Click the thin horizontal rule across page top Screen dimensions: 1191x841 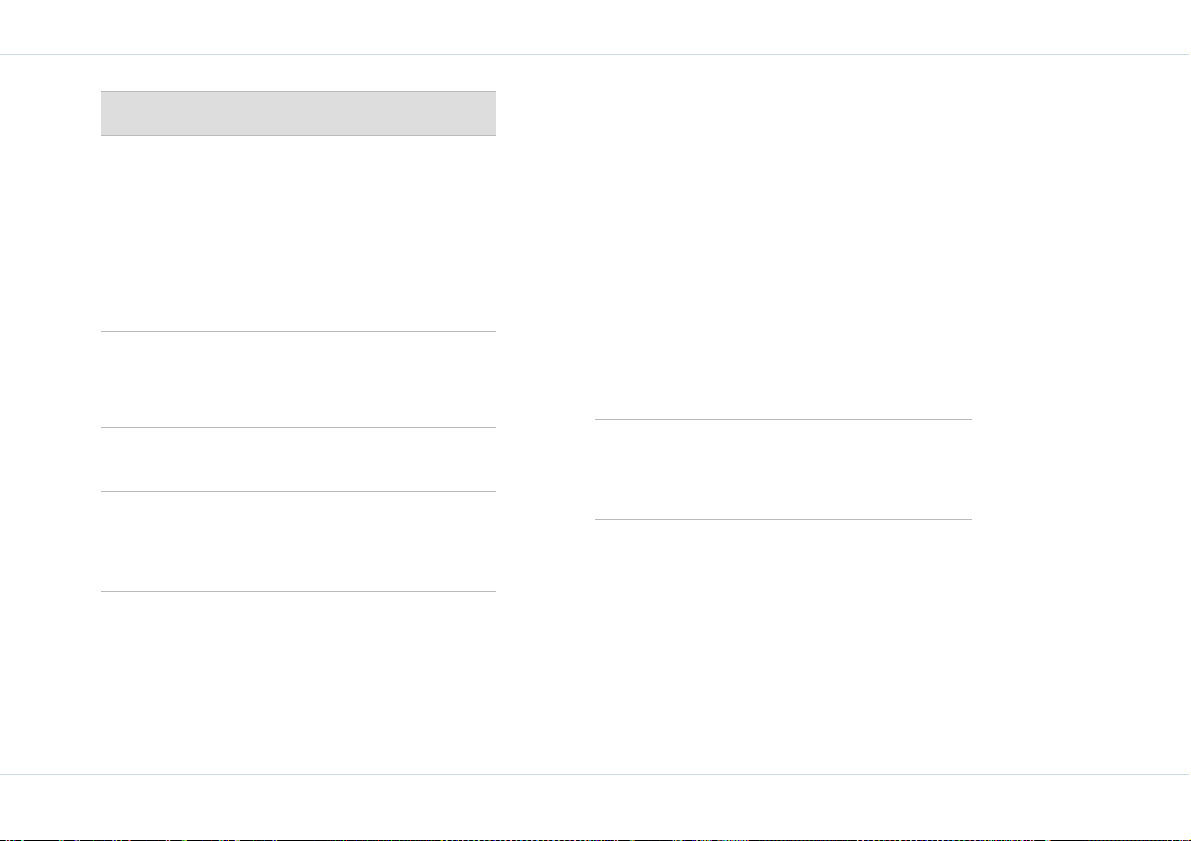pos(596,55)
